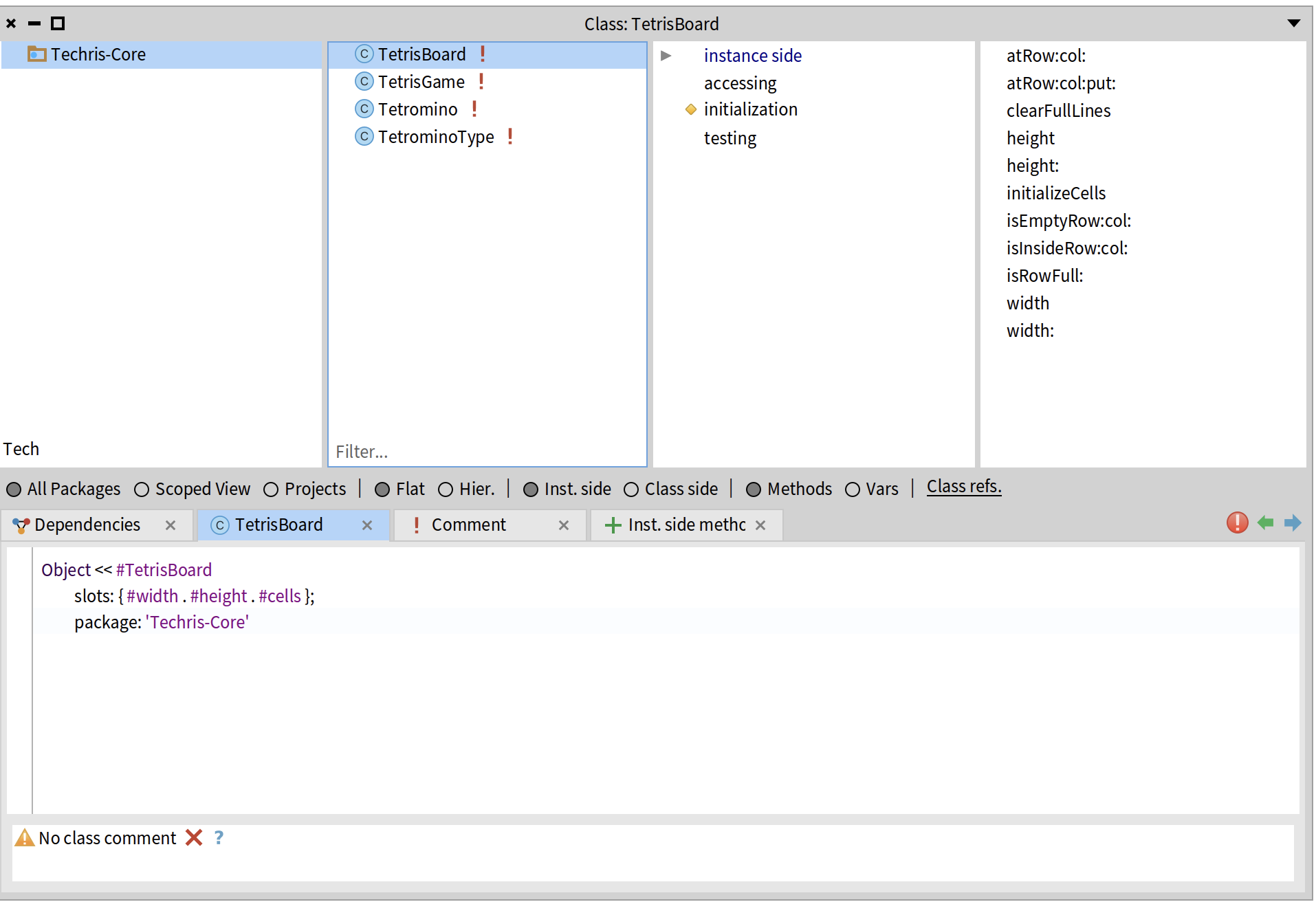The width and height of the screenshot is (1316, 902).
Task: Switch to the Comment tab
Action: 468,525
